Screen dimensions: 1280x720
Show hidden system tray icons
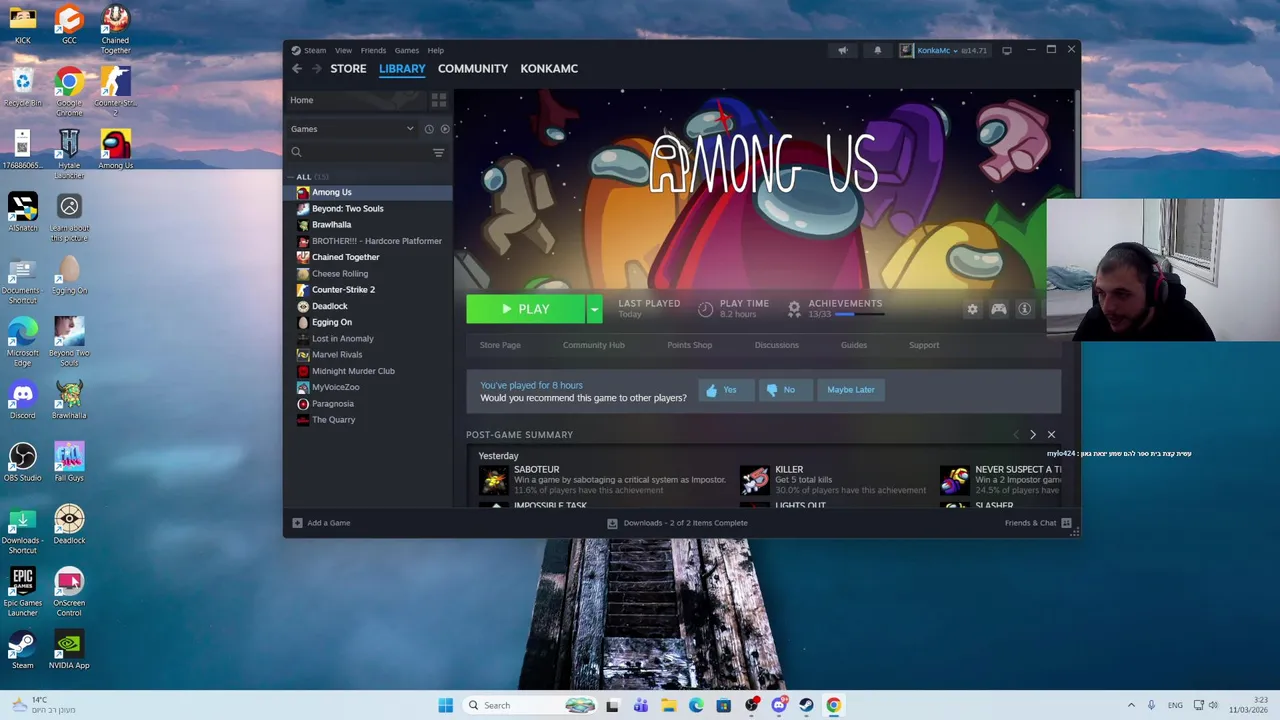click(x=1131, y=705)
